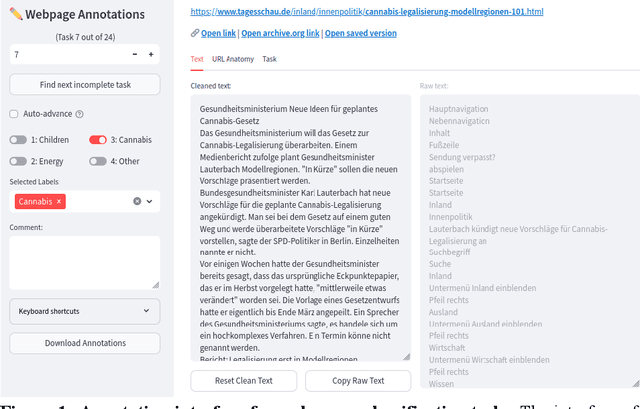Toggle the 2: Energy switch

click(x=18, y=160)
